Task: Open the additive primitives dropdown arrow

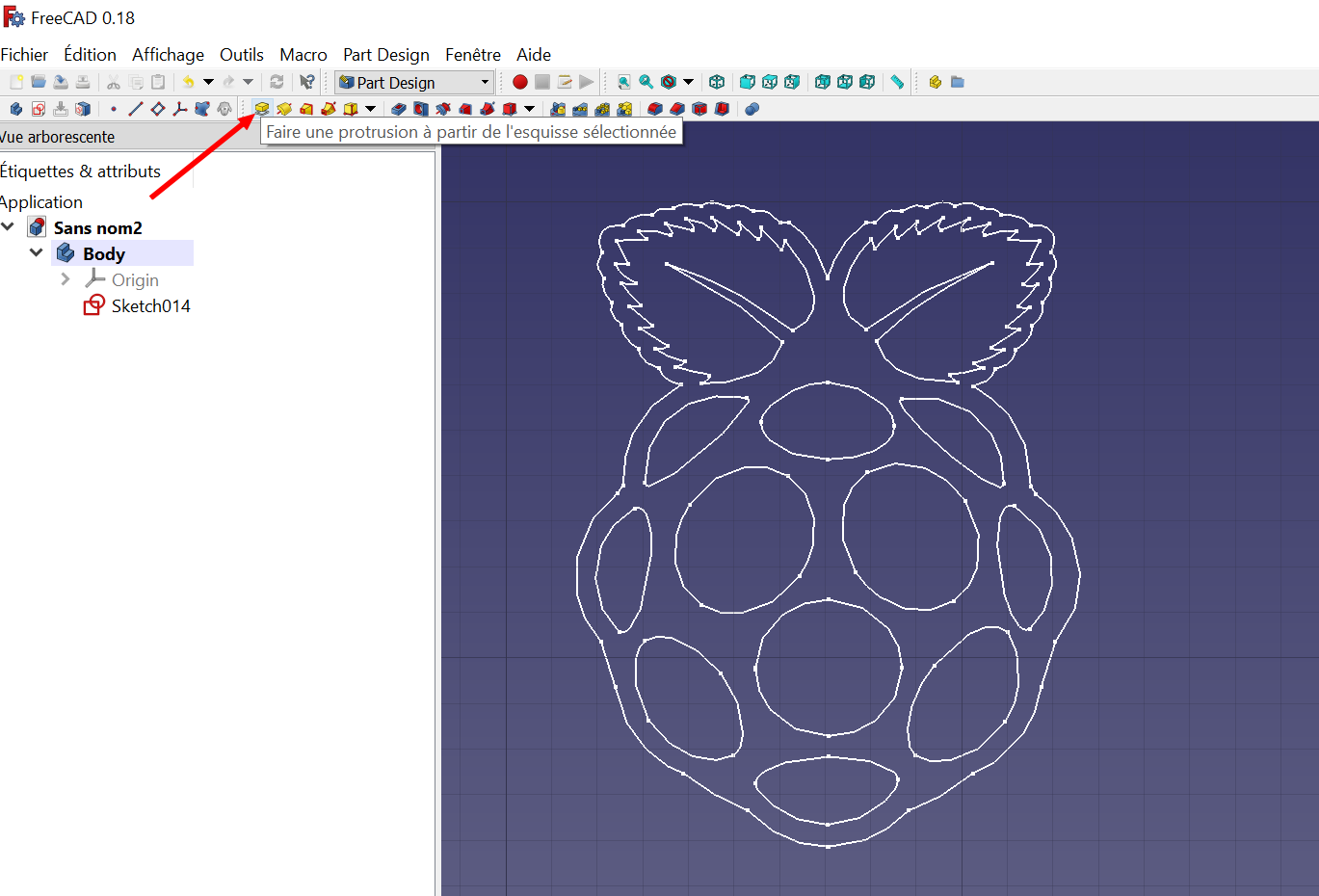Action: 370,109
